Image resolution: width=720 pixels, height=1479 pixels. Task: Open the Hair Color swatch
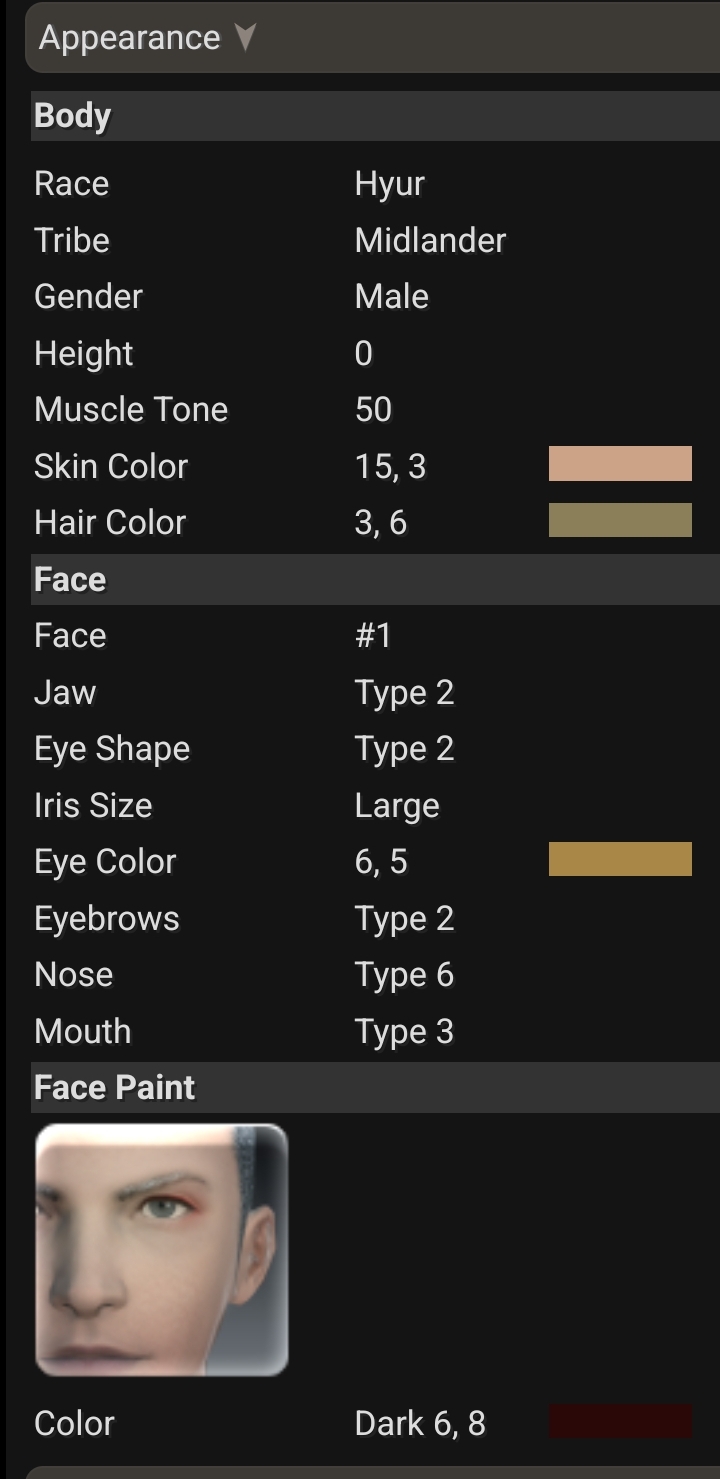(620, 521)
